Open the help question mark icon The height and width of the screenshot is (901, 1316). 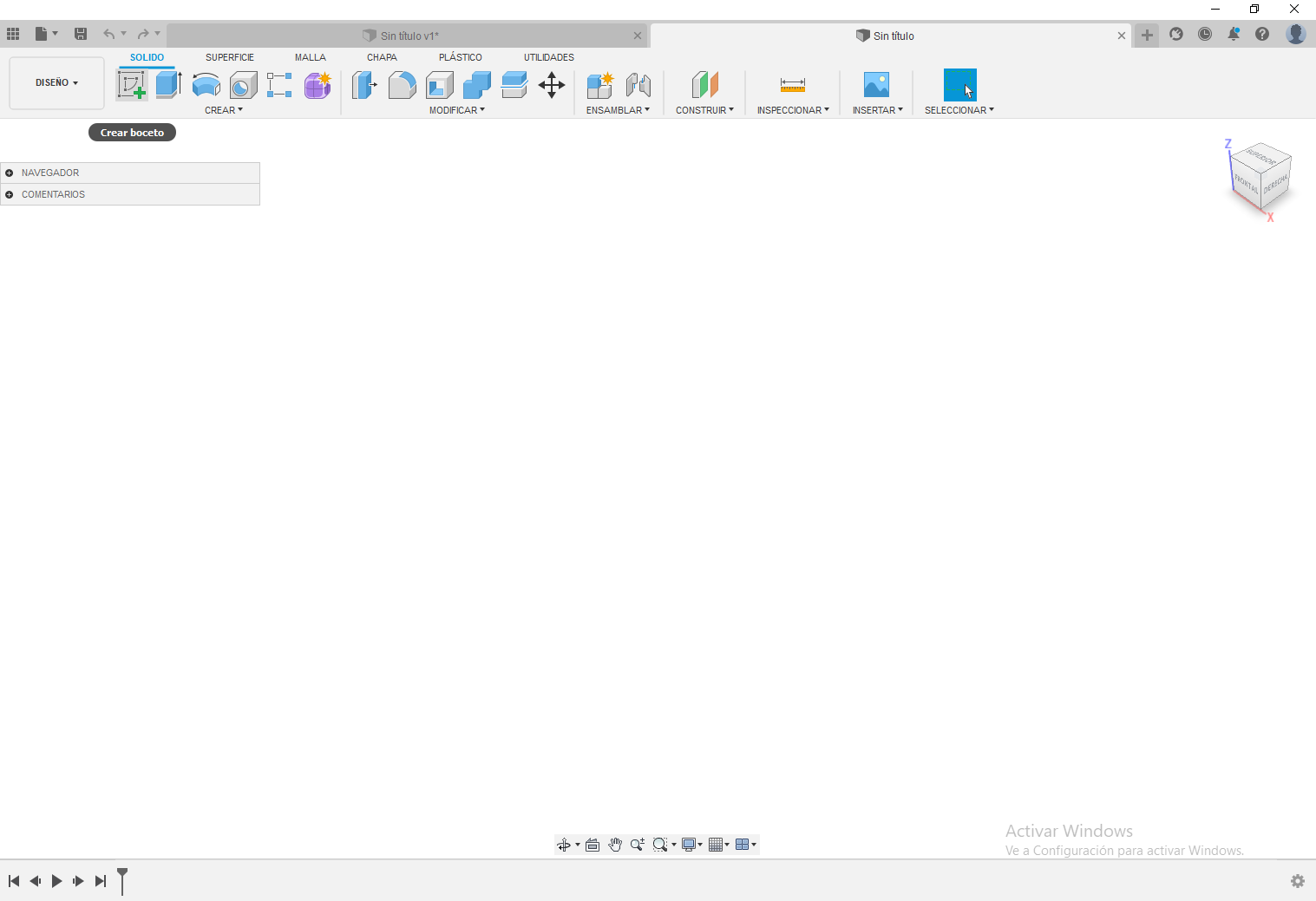(1262, 34)
